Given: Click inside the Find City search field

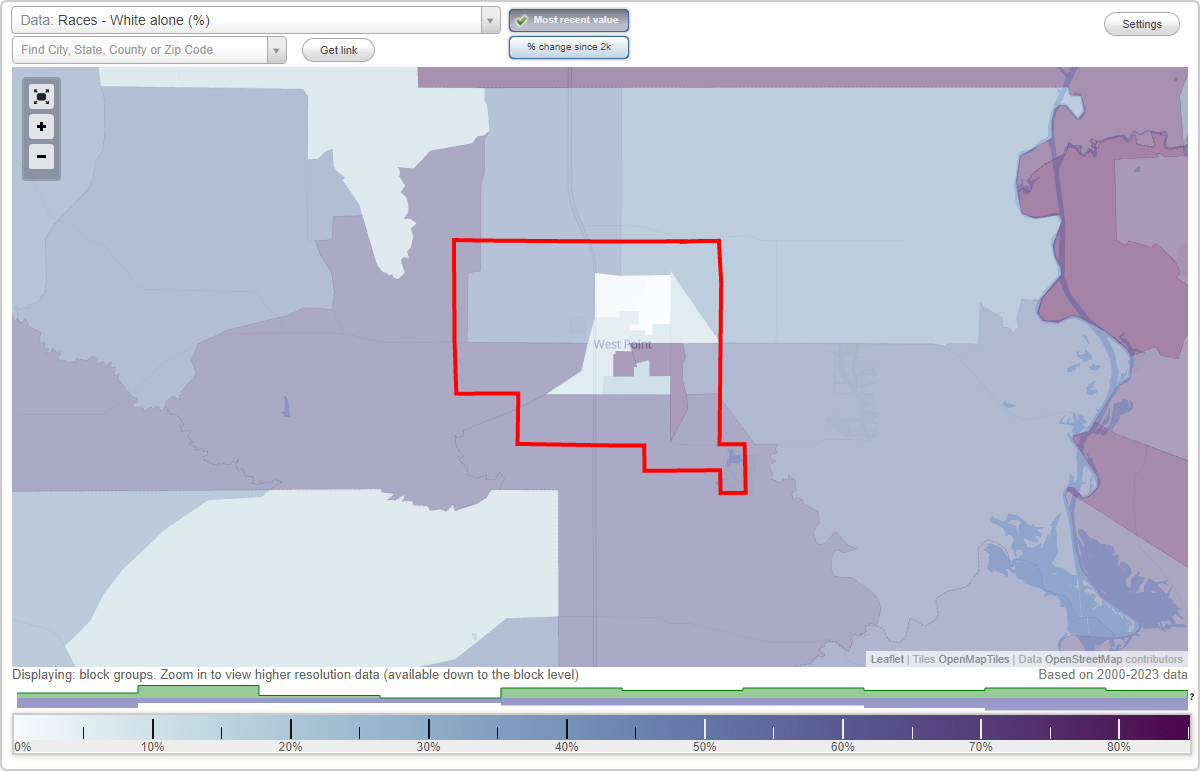Looking at the screenshot, I should [140, 49].
